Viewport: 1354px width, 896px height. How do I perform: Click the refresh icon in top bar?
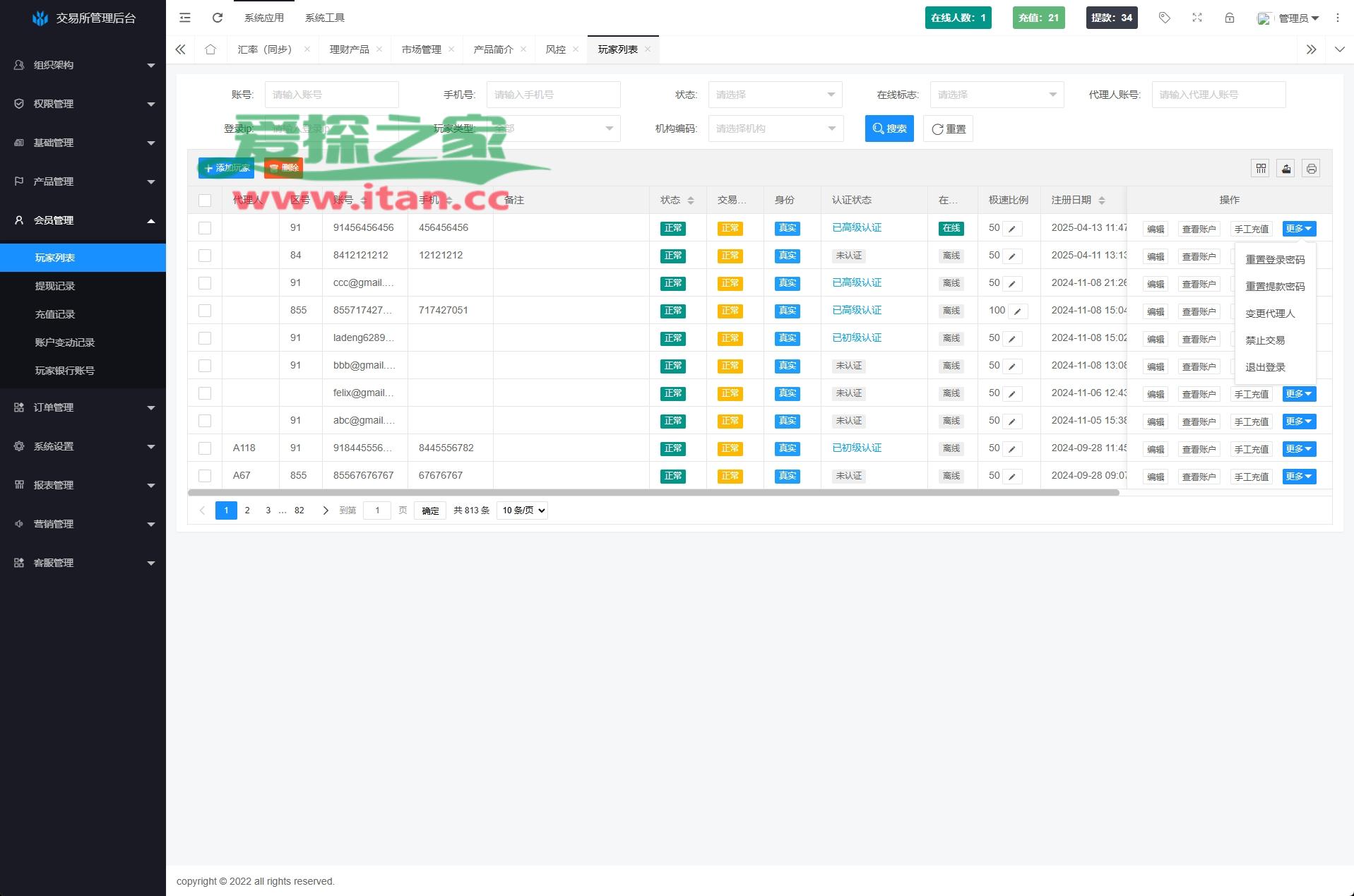pos(218,18)
